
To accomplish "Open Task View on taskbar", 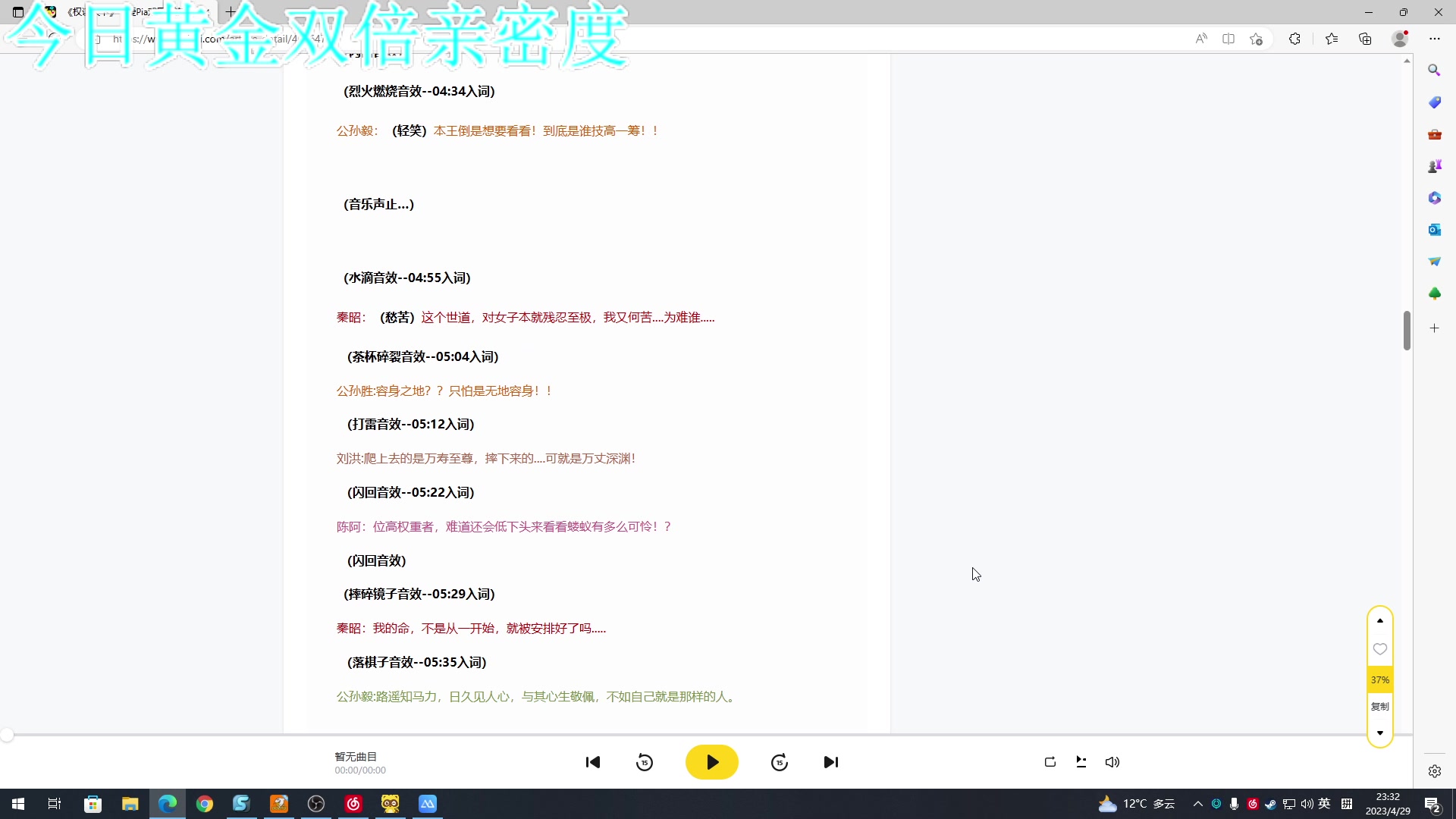I will [x=55, y=804].
